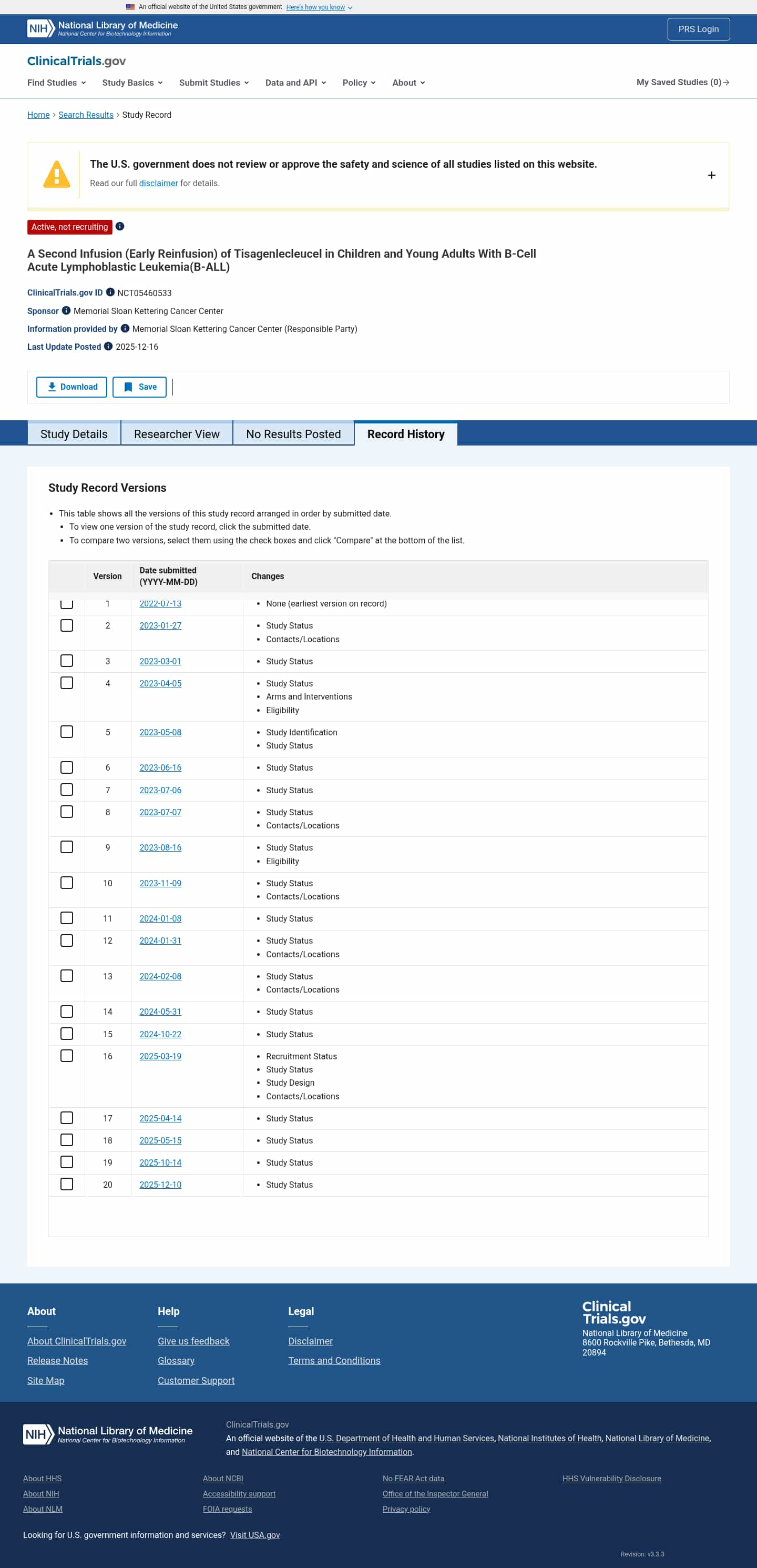Click 'Arms and Interventions' in version 4 row
757x1568 pixels.
(x=309, y=696)
